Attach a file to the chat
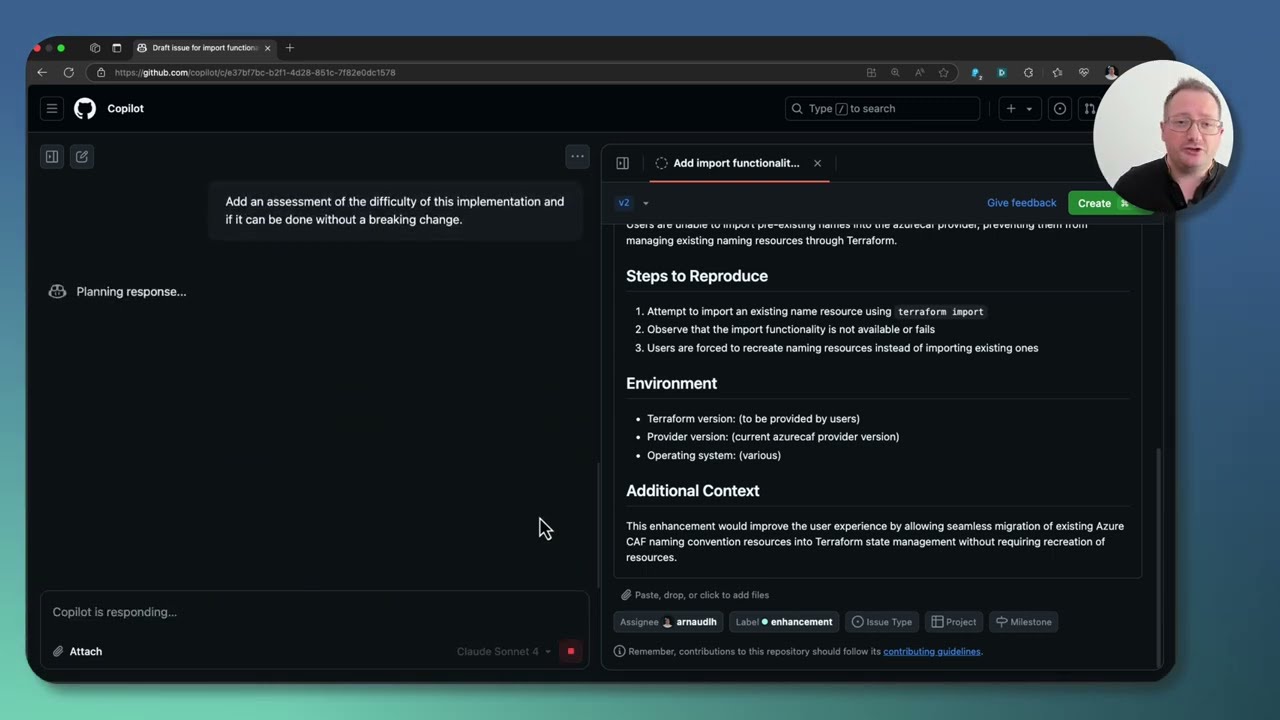This screenshot has height=720, width=1280. [78, 651]
